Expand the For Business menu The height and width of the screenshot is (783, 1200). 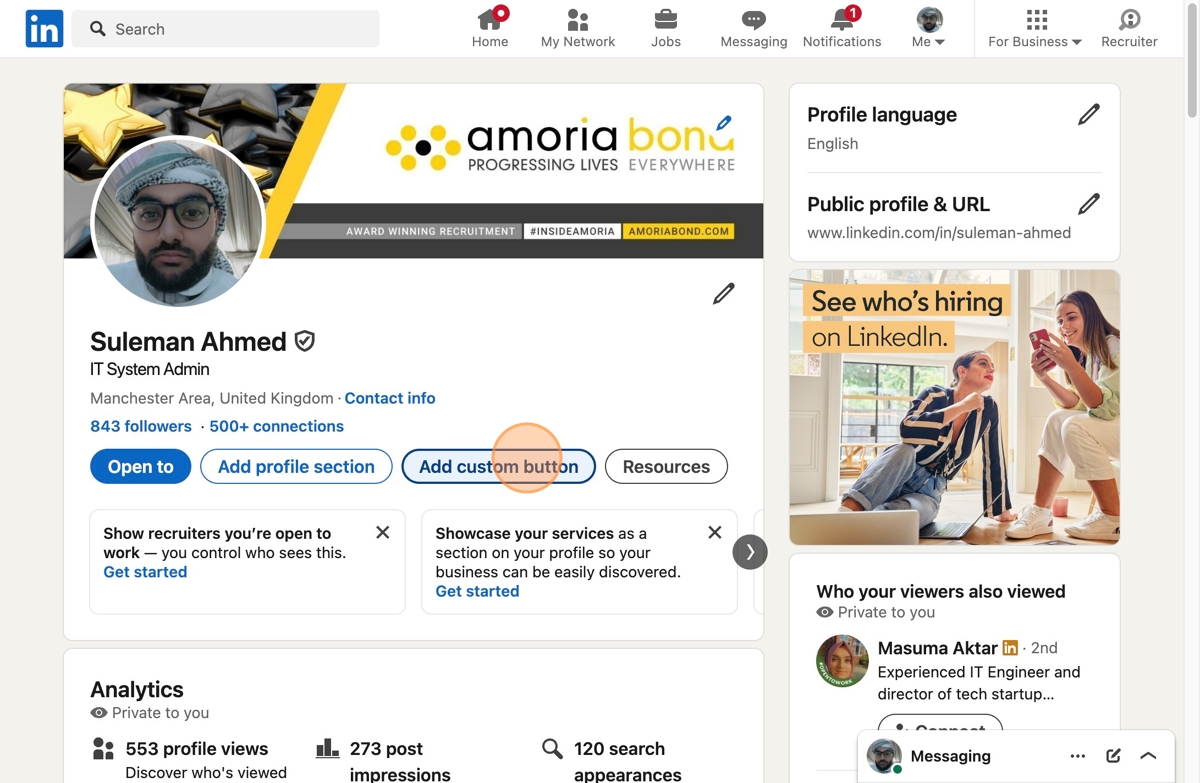(x=1035, y=28)
